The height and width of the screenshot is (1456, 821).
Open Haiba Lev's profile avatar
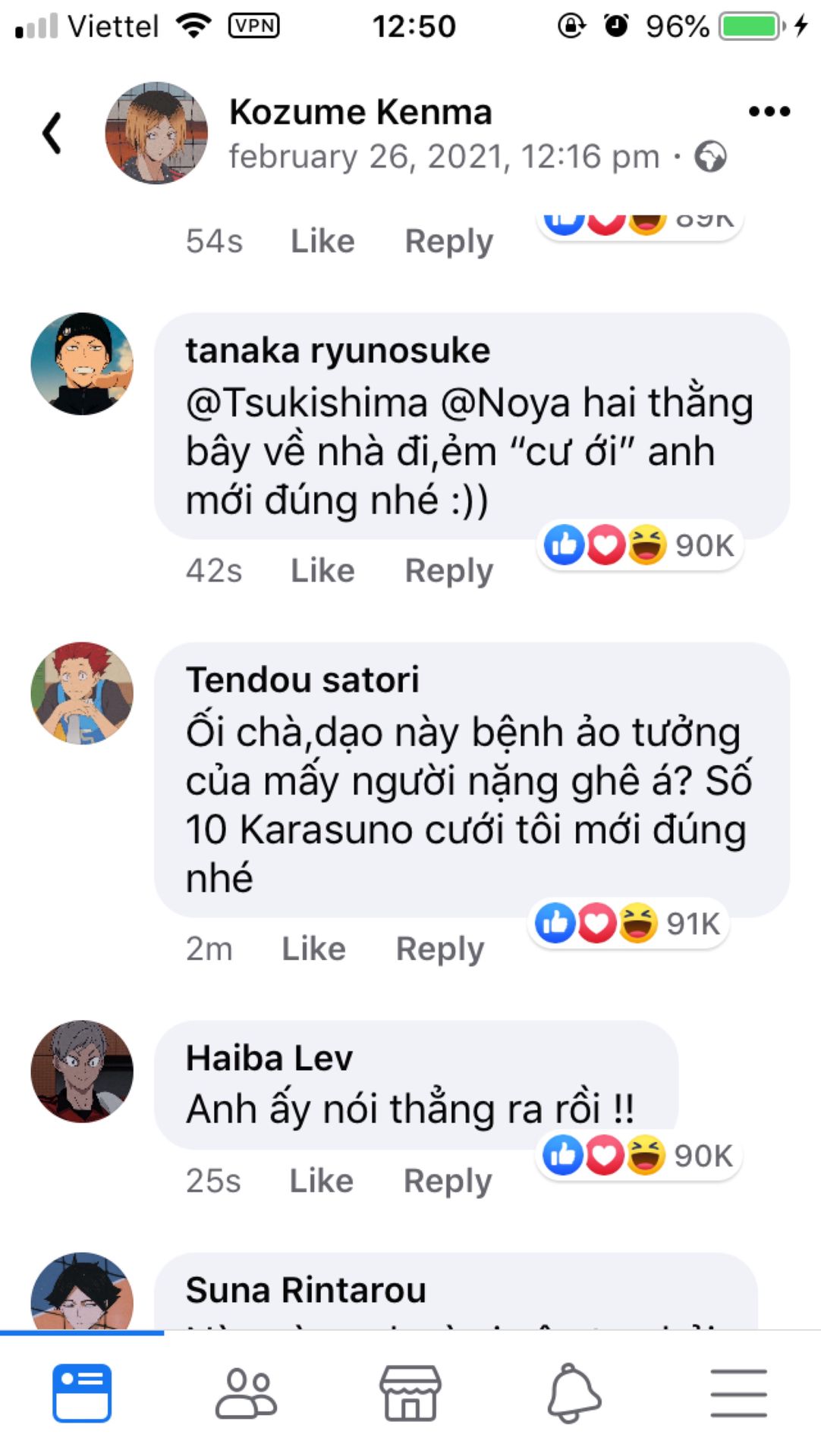click(82, 1071)
